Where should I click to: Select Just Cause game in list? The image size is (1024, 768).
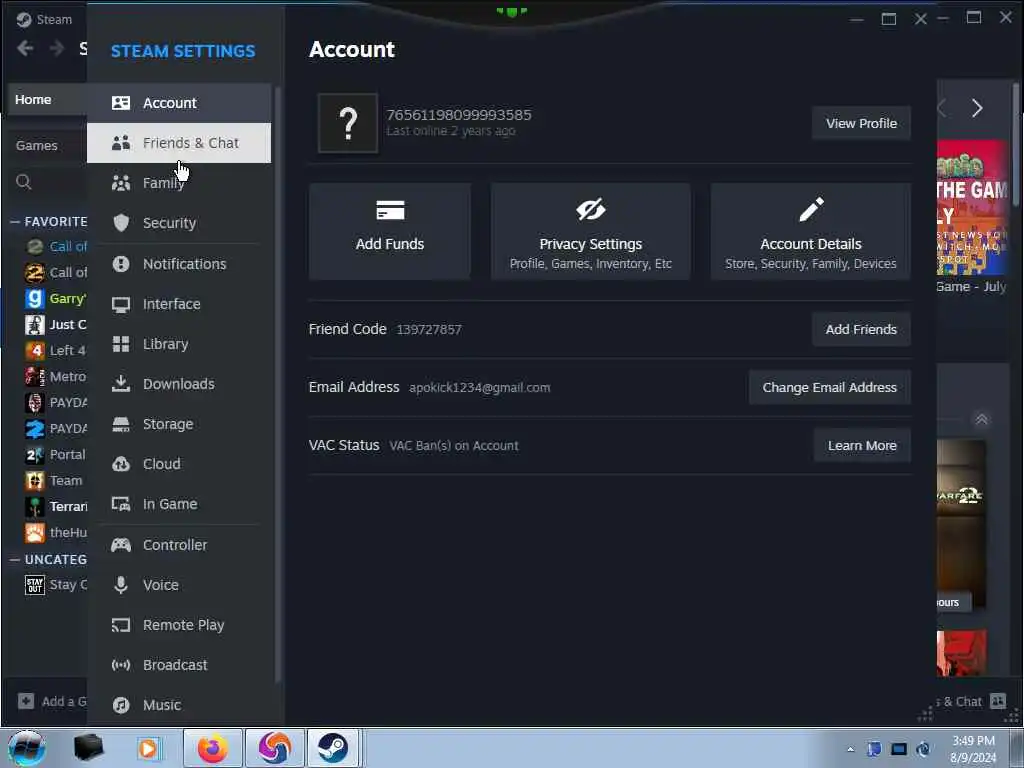(x=56, y=324)
